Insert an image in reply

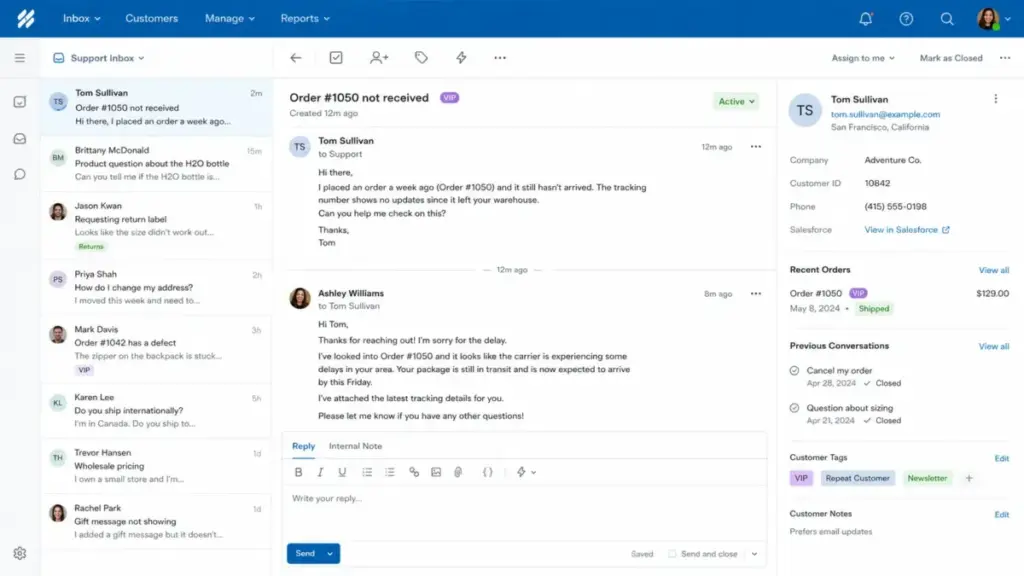click(x=436, y=472)
